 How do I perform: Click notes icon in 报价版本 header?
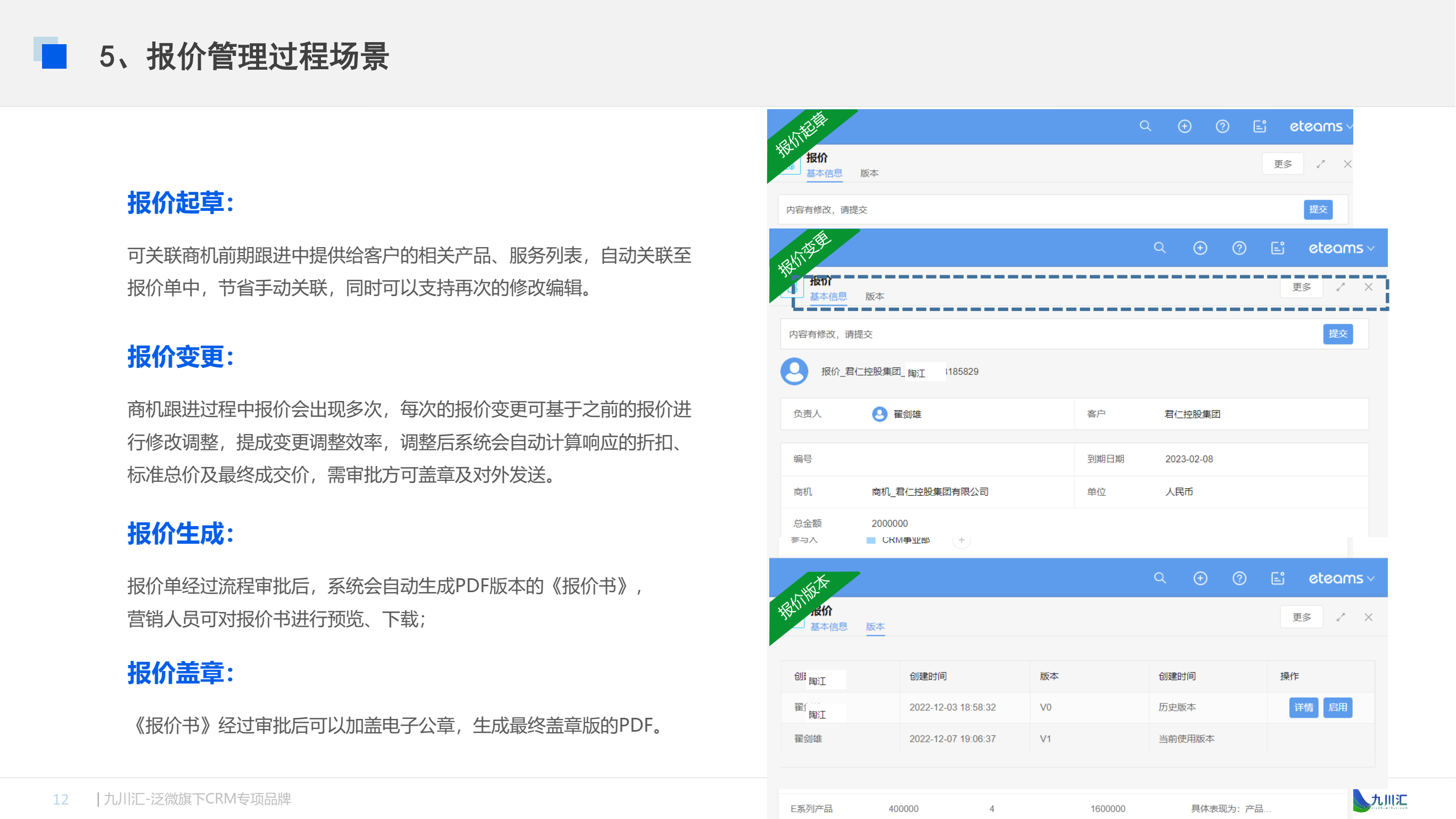(x=1277, y=578)
